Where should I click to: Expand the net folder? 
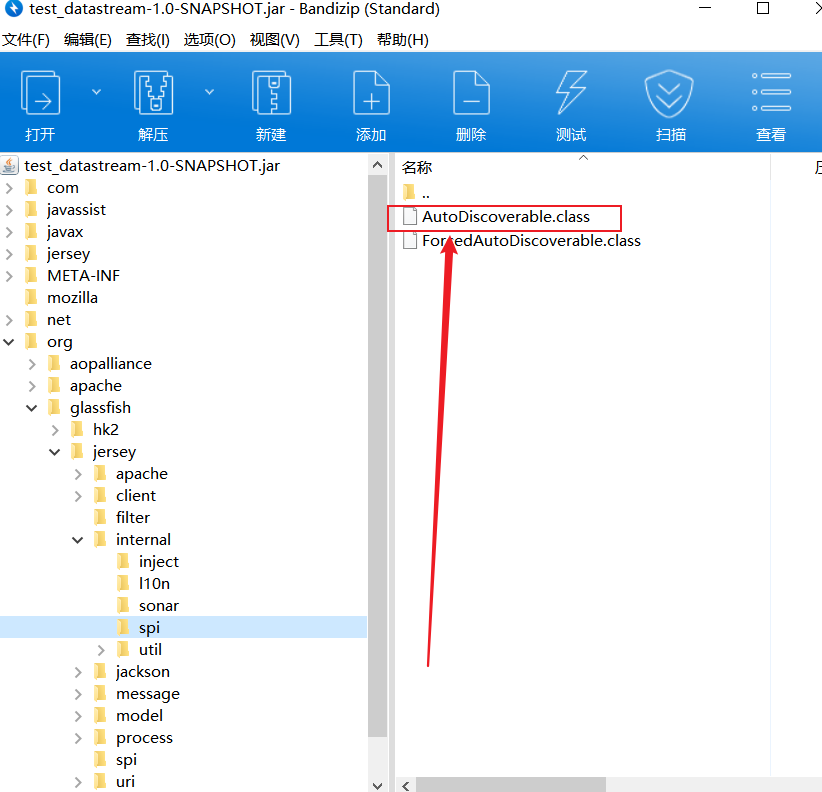9,320
